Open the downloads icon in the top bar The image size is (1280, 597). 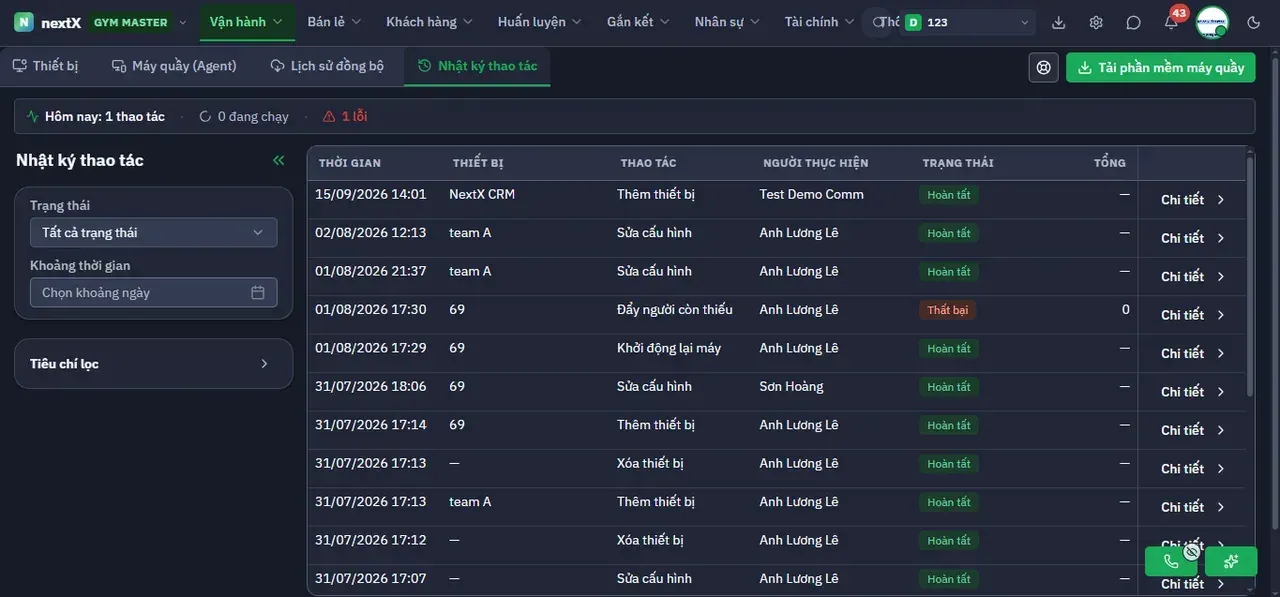(x=1059, y=22)
